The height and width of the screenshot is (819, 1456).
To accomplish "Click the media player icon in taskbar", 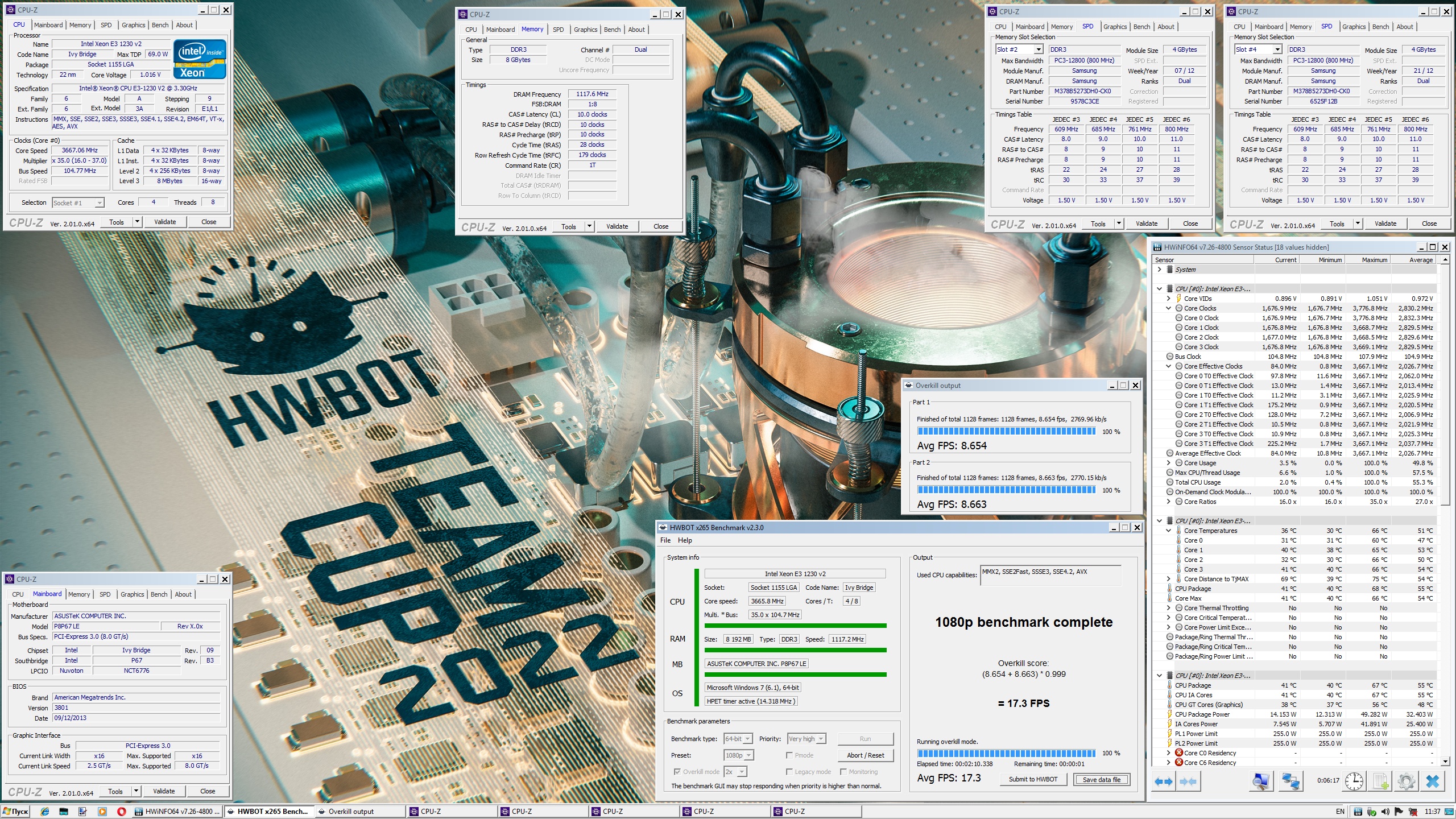I will click(x=102, y=812).
